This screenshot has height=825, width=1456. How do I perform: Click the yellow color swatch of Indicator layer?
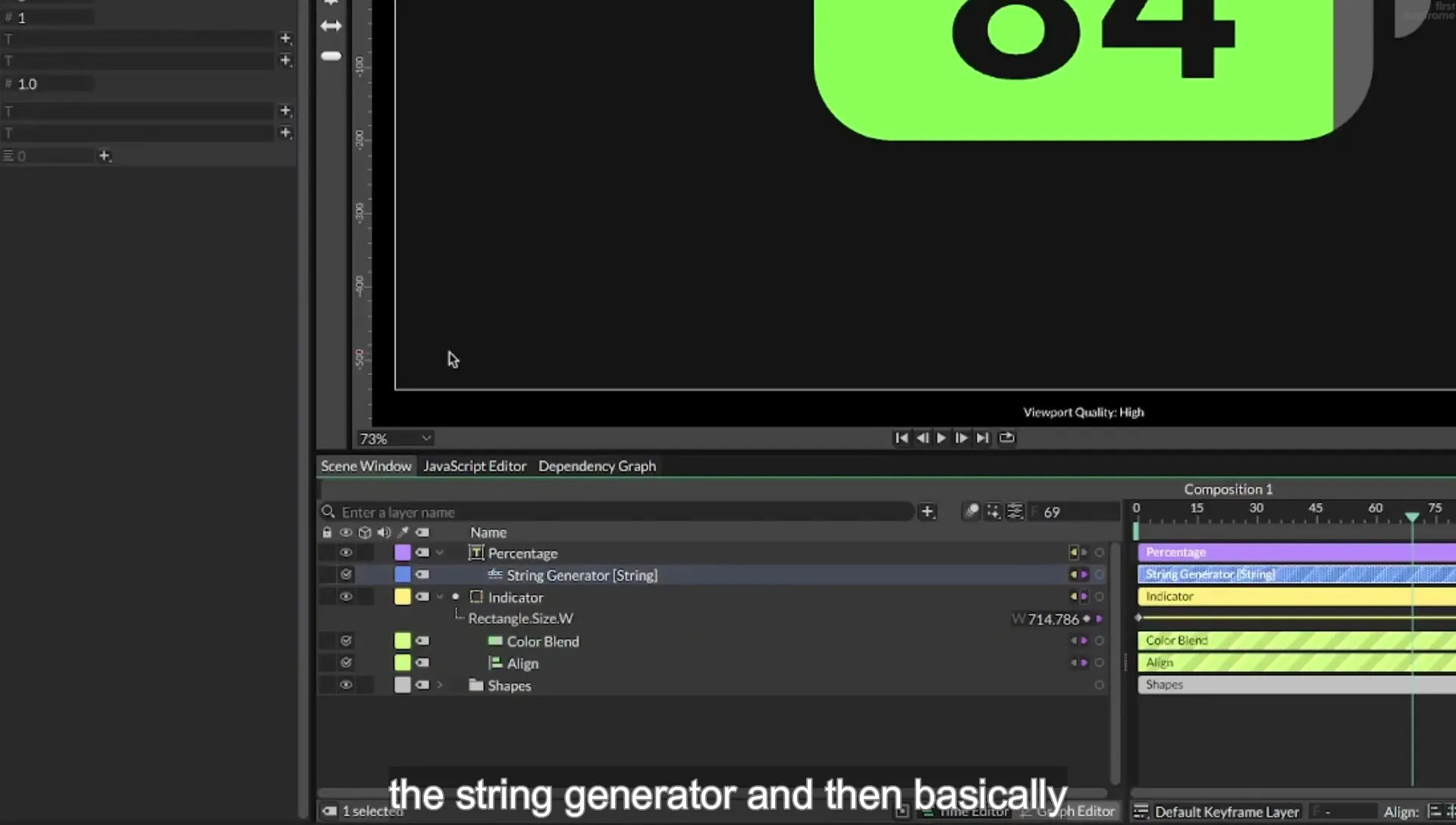(x=403, y=597)
